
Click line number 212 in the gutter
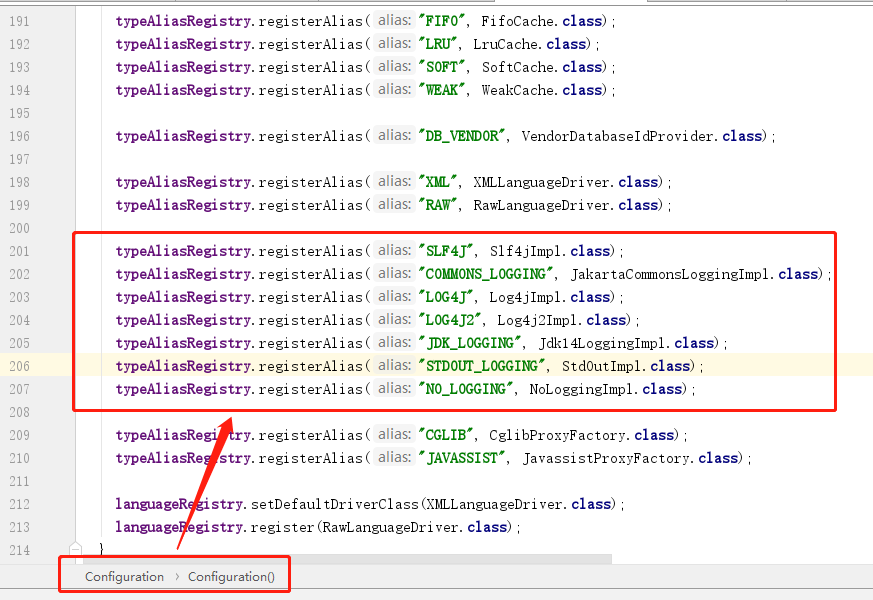point(19,504)
